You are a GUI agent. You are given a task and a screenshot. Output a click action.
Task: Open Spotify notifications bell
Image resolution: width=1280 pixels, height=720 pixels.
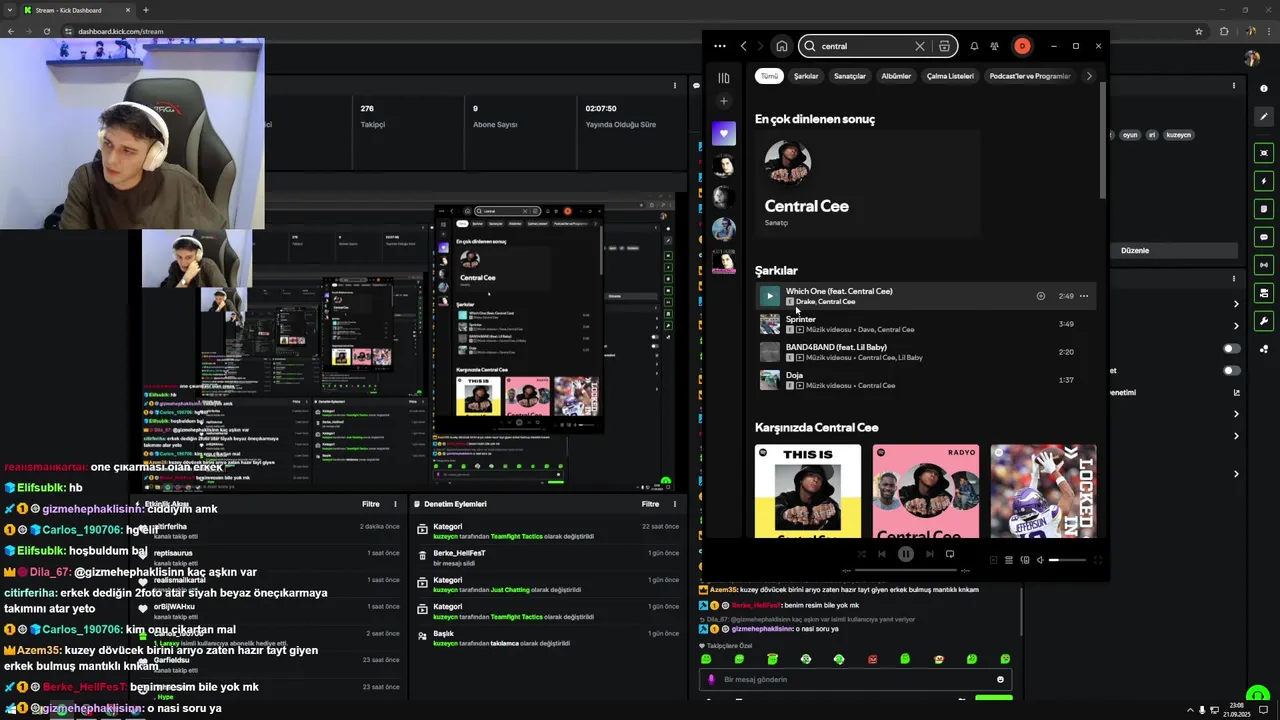(x=974, y=46)
